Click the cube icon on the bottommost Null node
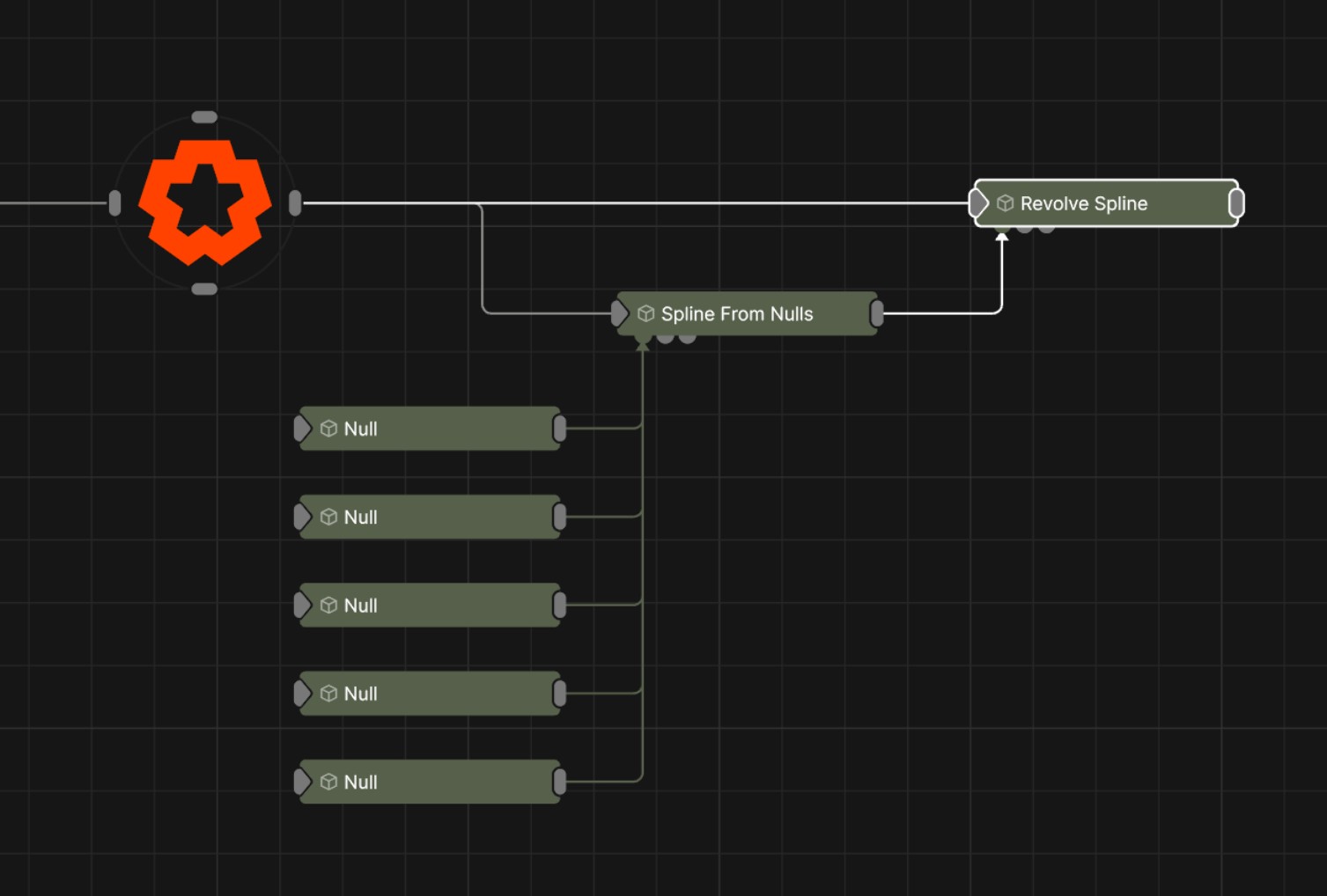The height and width of the screenshot is (896, 1327). click(328, 782)
